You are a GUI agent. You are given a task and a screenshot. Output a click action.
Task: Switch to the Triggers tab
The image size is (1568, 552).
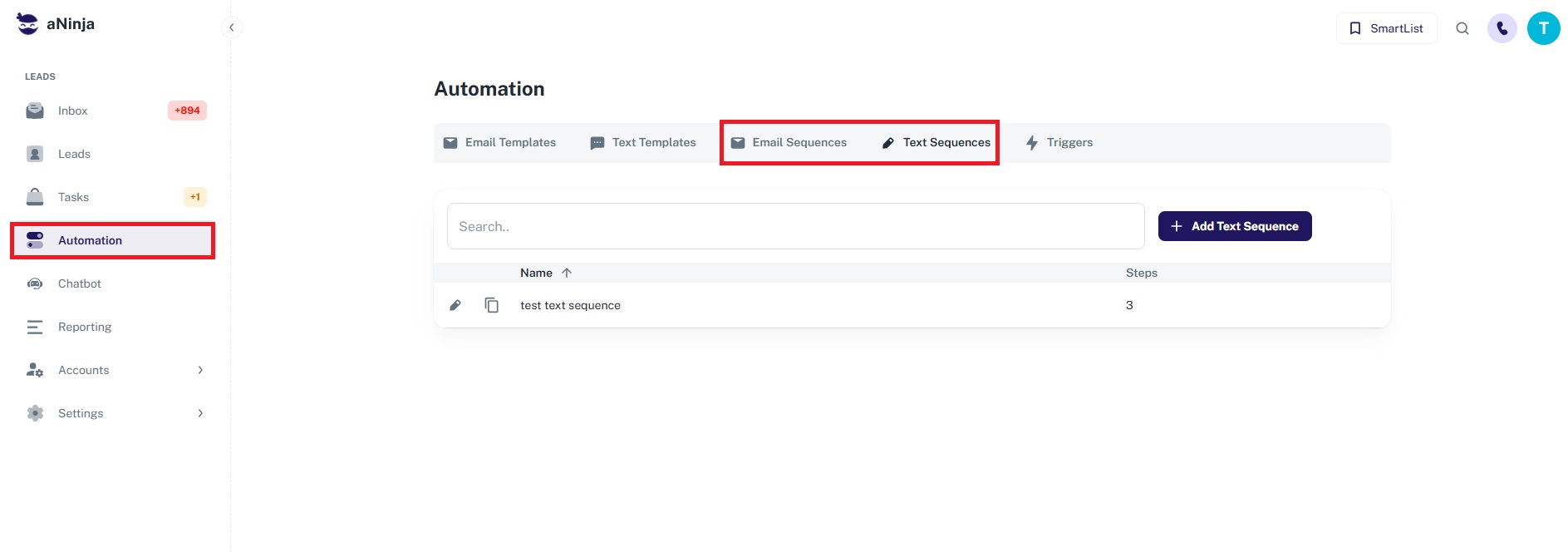[1059, 142]
